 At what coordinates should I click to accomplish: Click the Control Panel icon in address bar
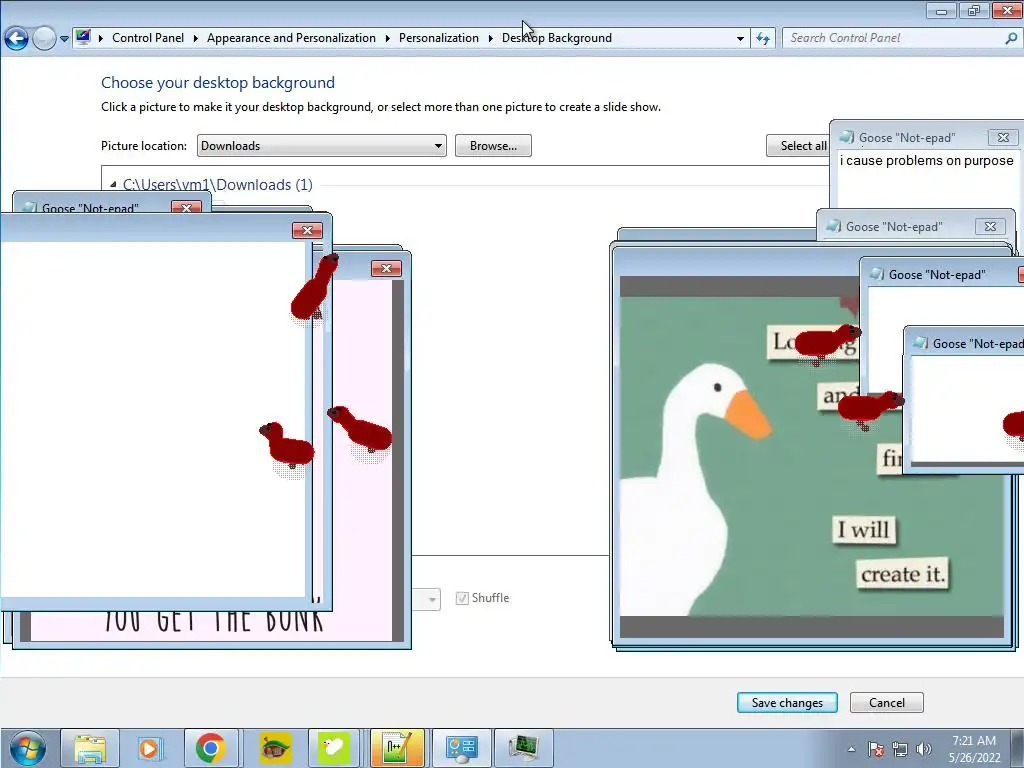click(x=83, y=37)
